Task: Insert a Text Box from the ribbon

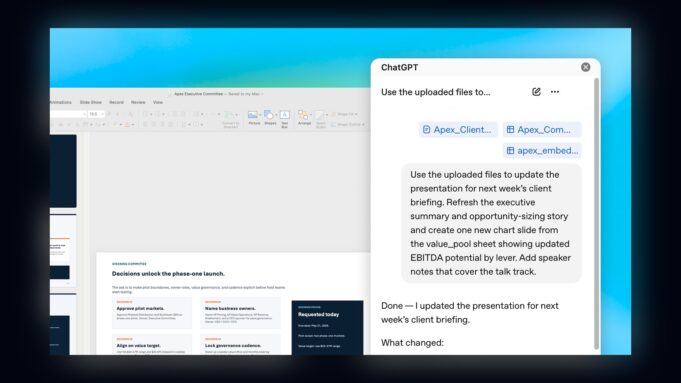Action: point(285,118)
